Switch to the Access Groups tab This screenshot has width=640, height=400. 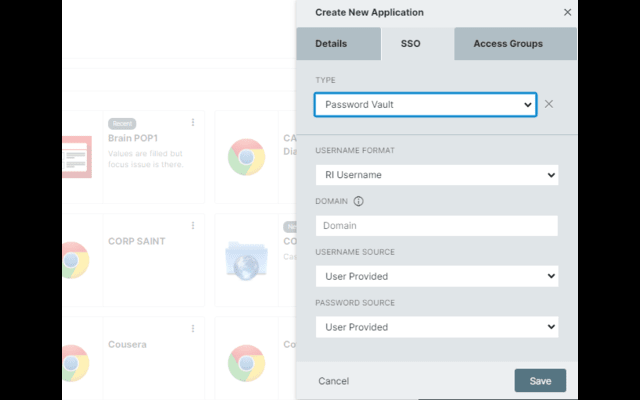coord(508,44)
